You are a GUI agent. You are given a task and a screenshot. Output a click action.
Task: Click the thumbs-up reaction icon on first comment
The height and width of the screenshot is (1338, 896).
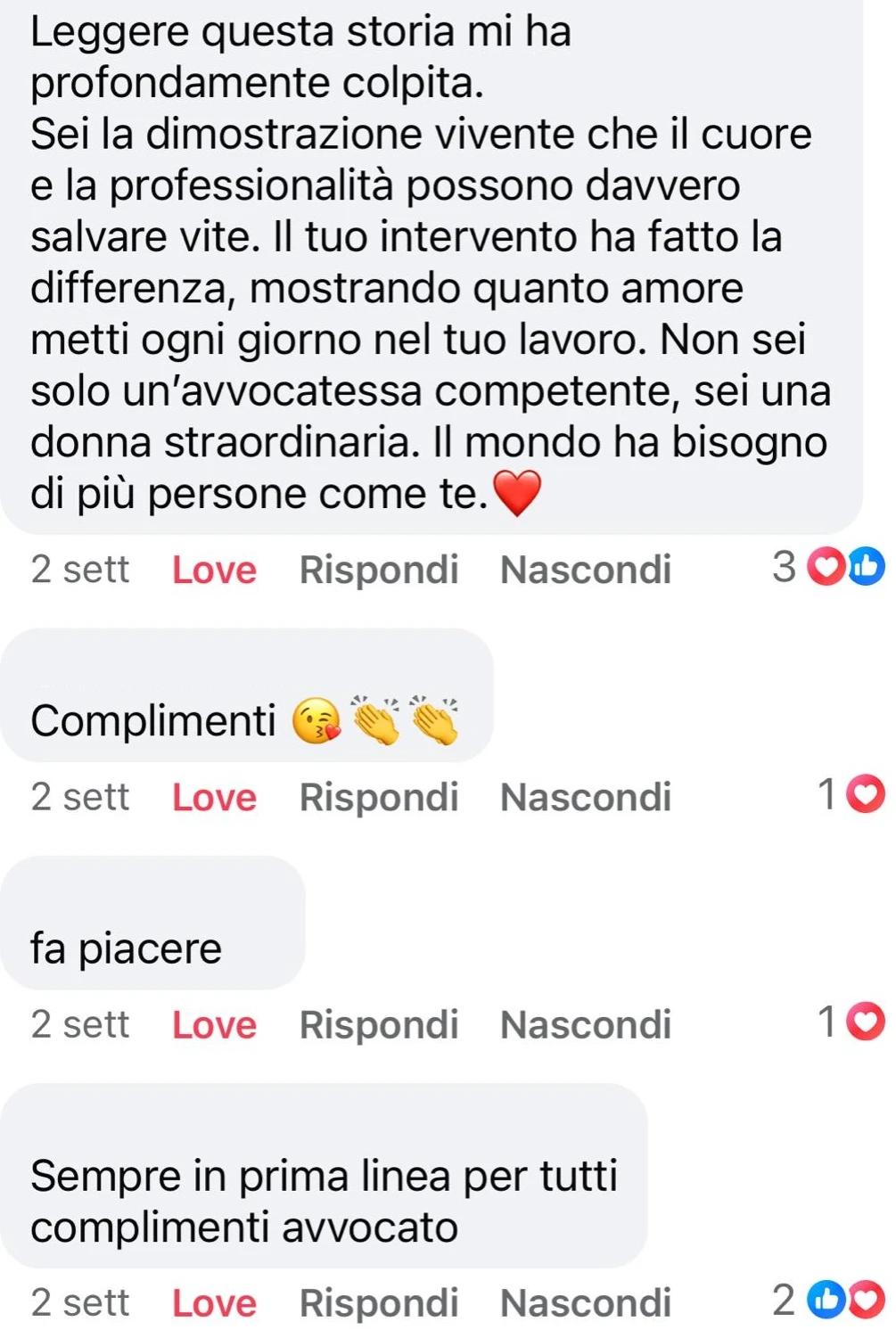(866, 568)
